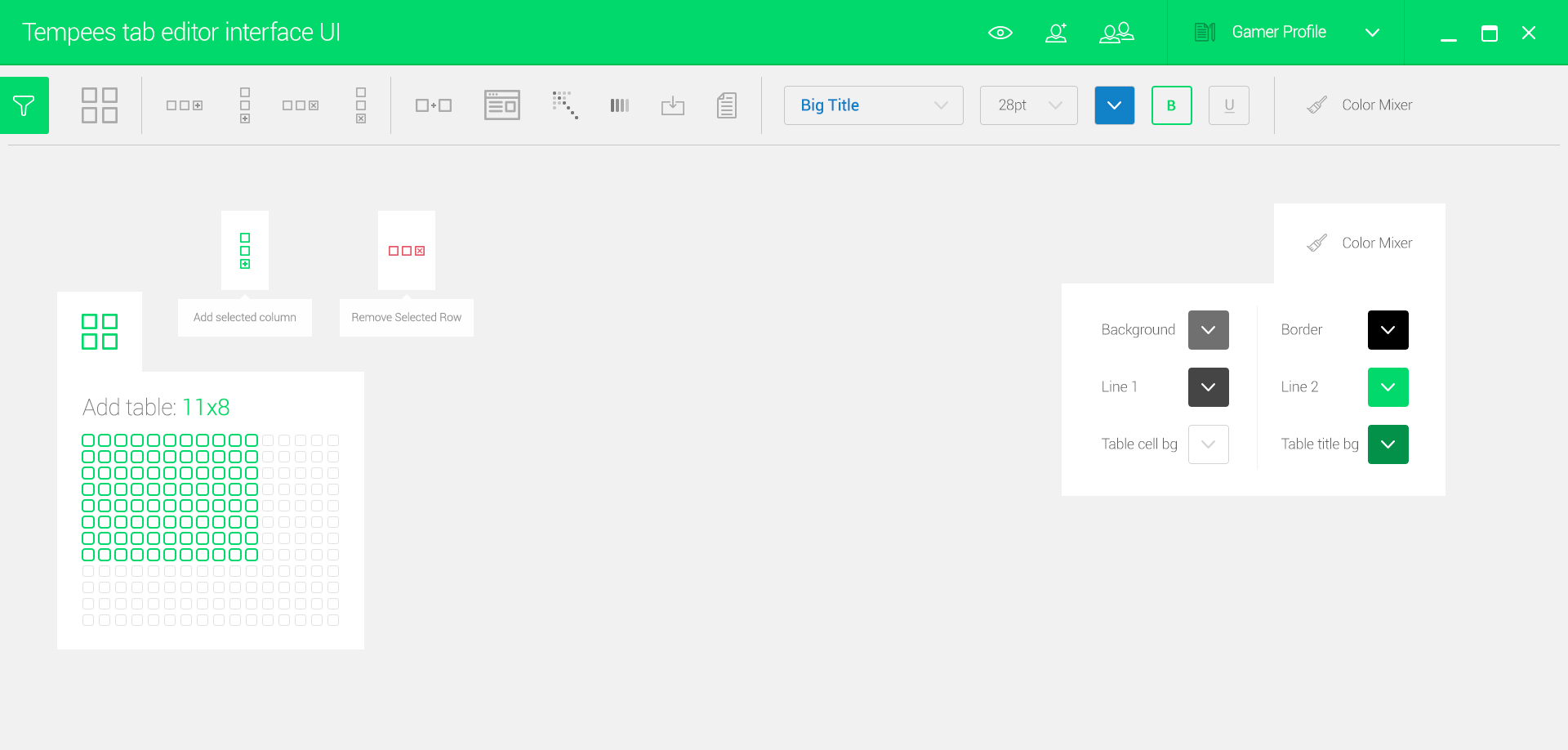Toggle bold formatting button
The image size is (1568, 750).
coord(1171,105)
